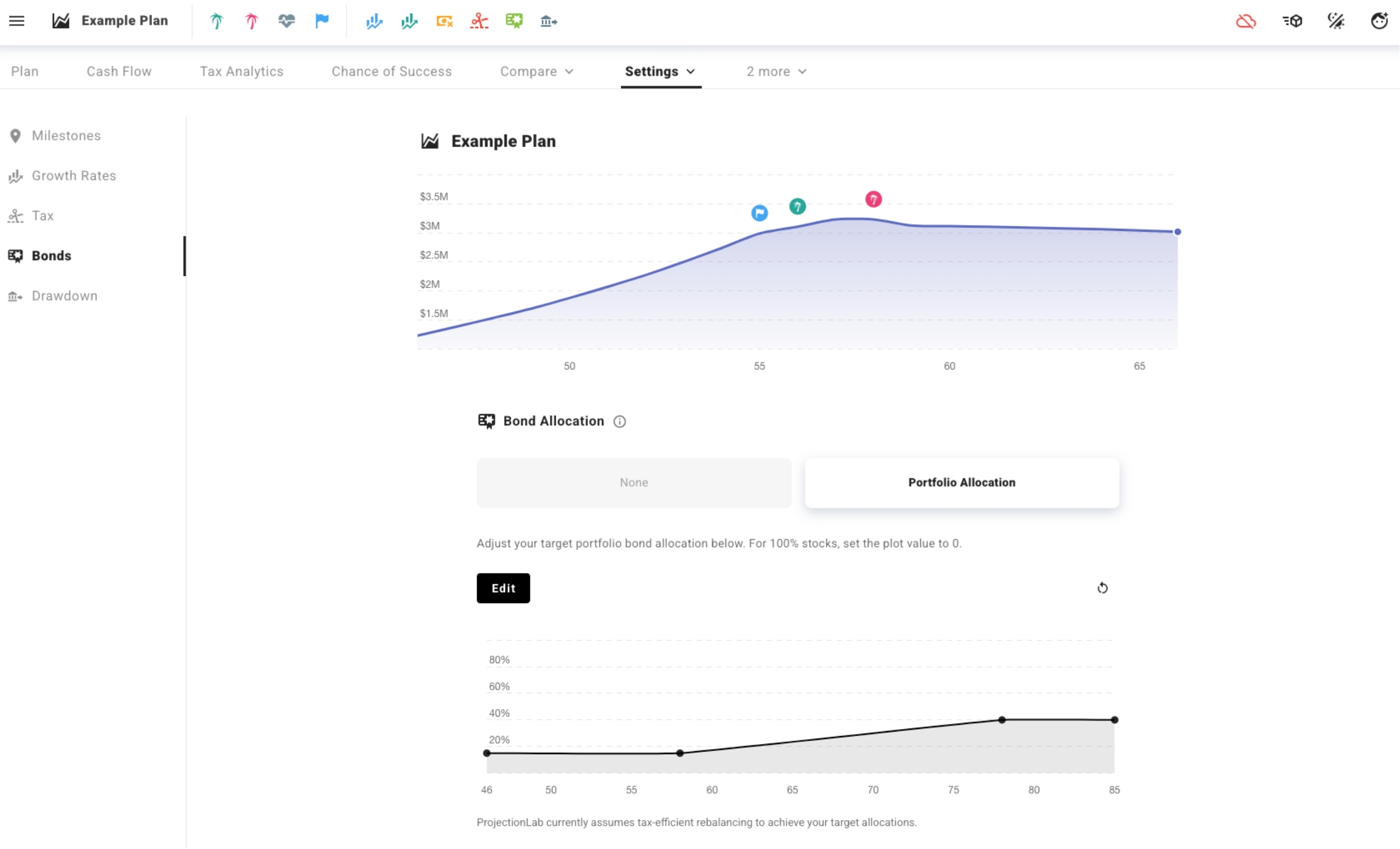Click the black Edit button
Image resolution: width=1400 pixels, height=849 pixels.
click(x=503, y=588)
